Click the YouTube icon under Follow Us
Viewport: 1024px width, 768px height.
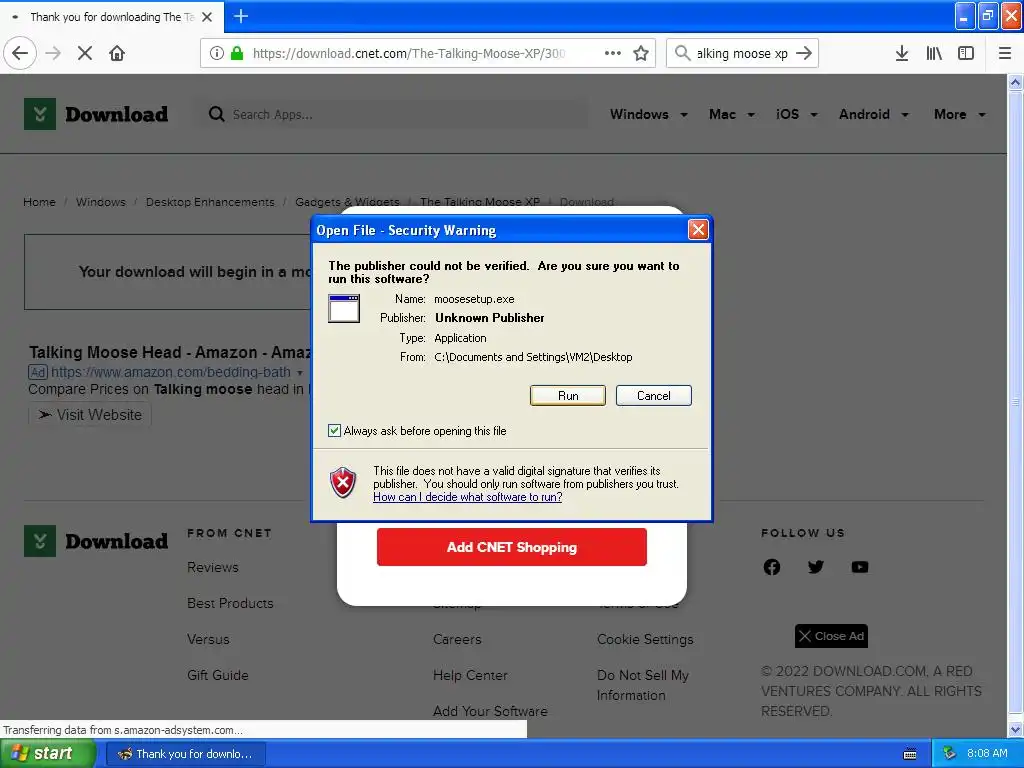pos(859,567)
